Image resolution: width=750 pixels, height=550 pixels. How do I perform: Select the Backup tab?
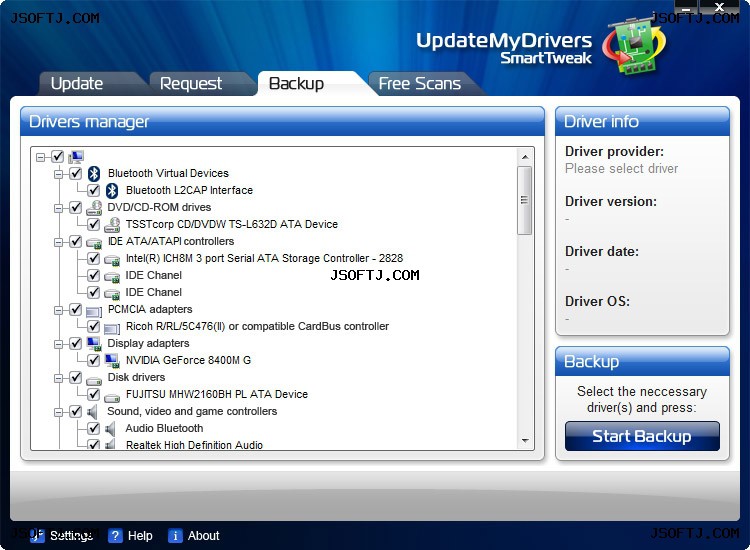(297, 84)
